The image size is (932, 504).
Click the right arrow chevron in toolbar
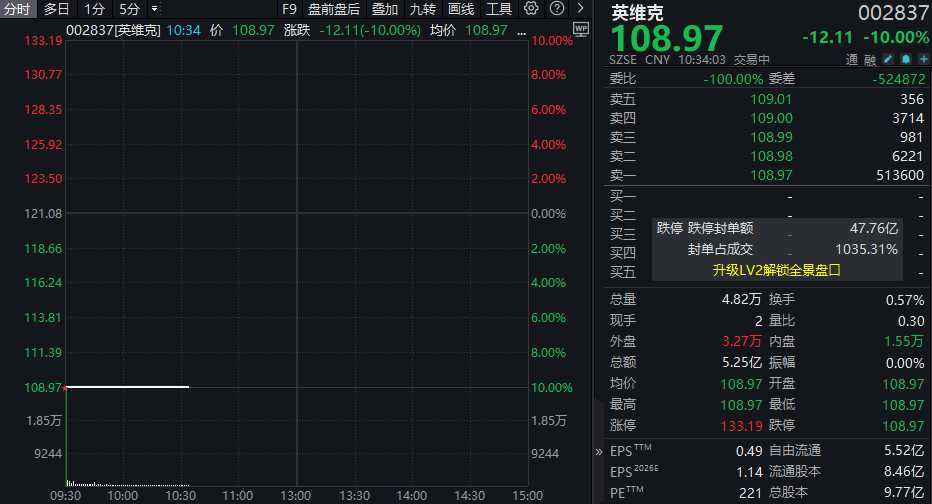point(580,9)
